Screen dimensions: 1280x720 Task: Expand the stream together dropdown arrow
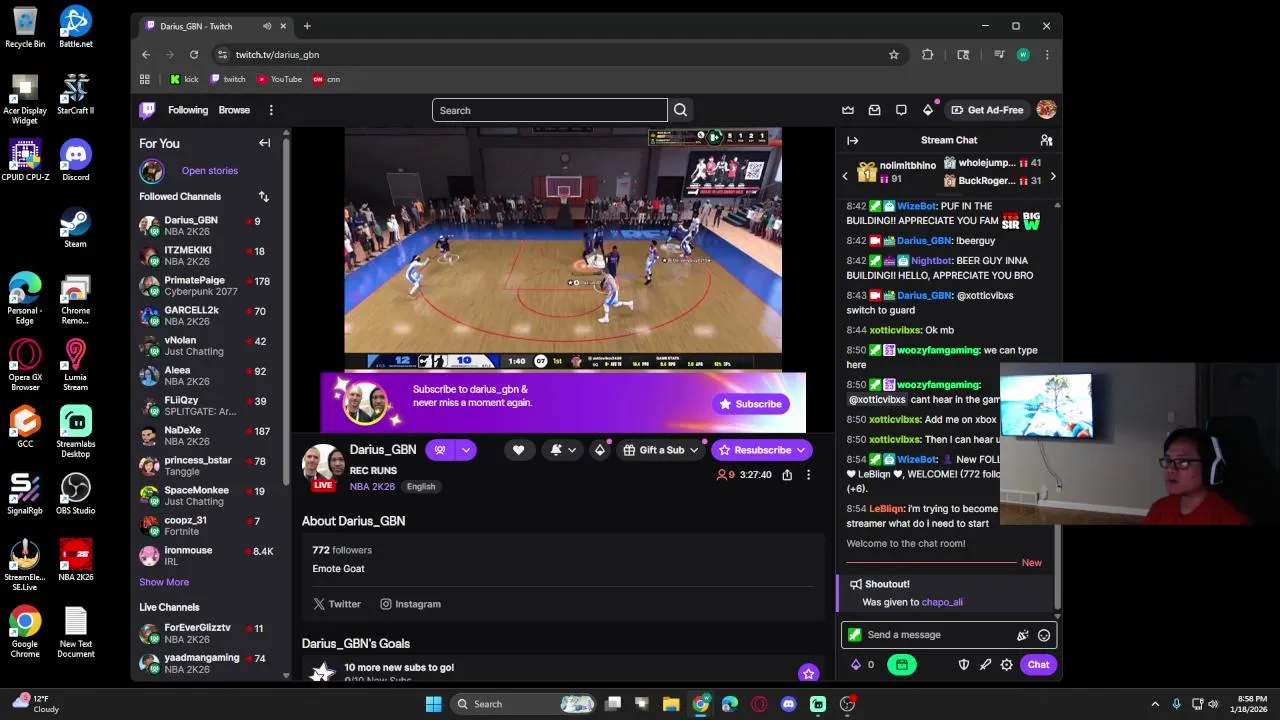click(465, 450)
